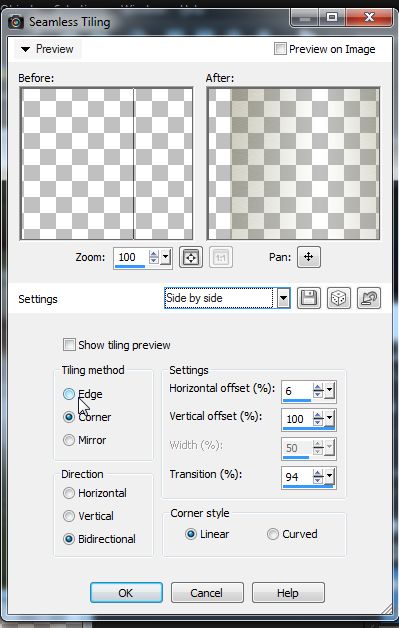Open the Zoom value slider dropdown
399x628 pixels.
coord(165,257)
